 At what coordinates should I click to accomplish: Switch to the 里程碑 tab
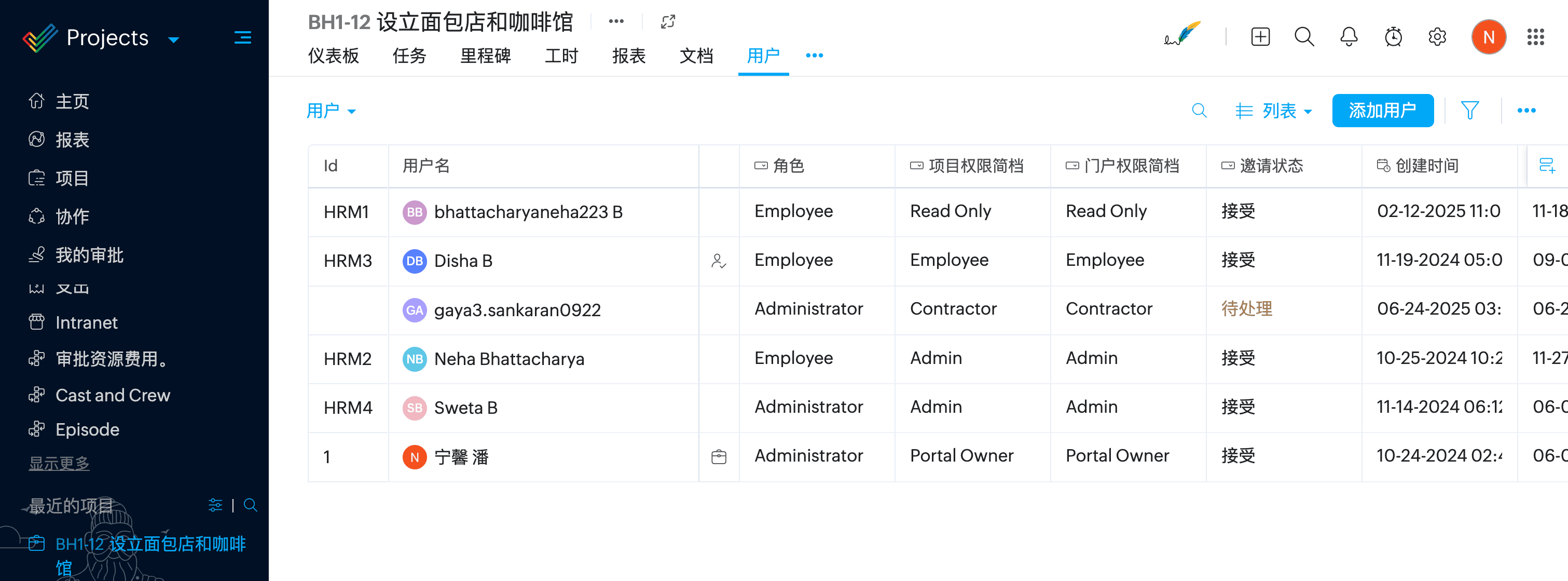point(485,56)
